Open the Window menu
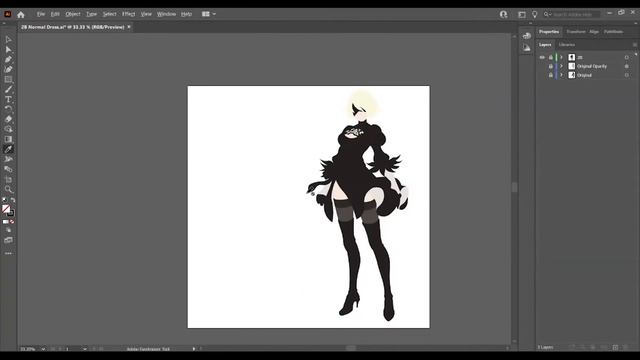This screenshot has height=360, width=640. point(167,14)
